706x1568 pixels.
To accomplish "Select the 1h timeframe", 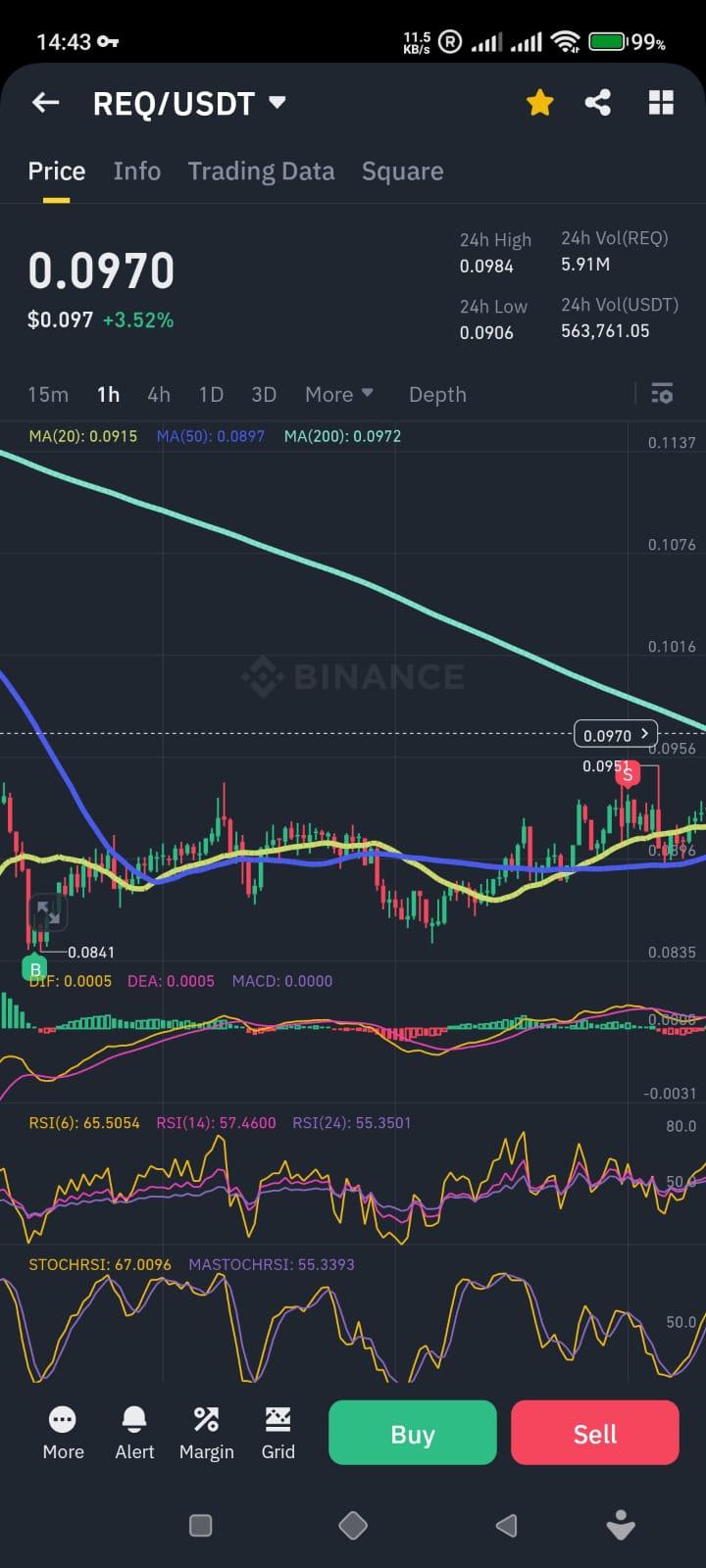I will pyautogui.click(x=108, y=394).
